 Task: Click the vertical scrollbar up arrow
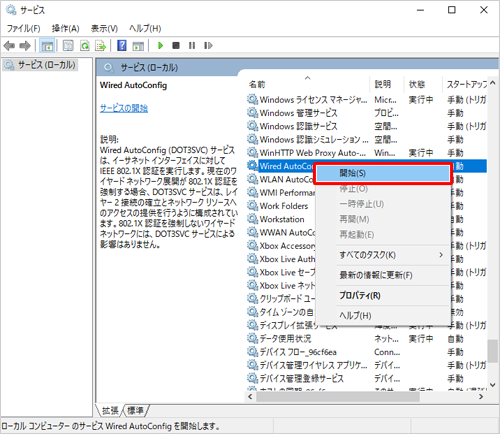click(493, 82)
